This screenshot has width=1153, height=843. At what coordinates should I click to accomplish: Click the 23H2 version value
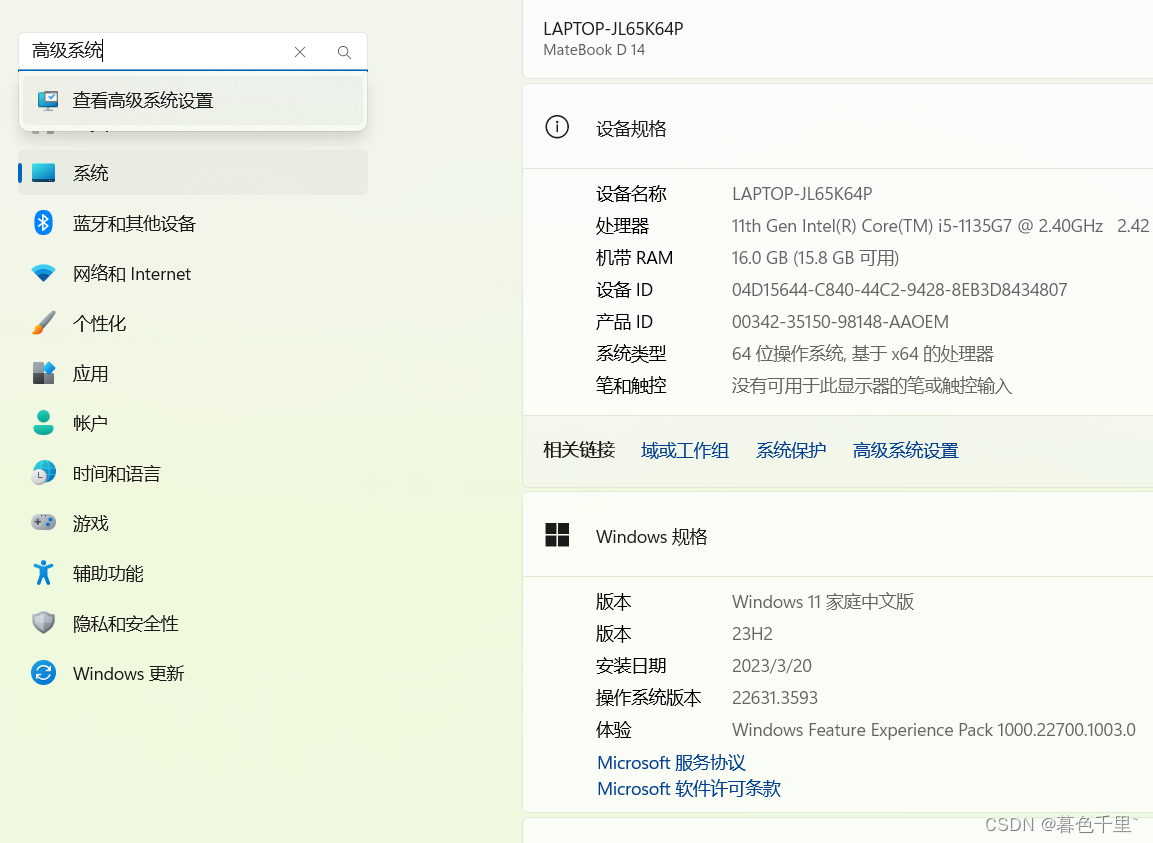coord(752,634)
